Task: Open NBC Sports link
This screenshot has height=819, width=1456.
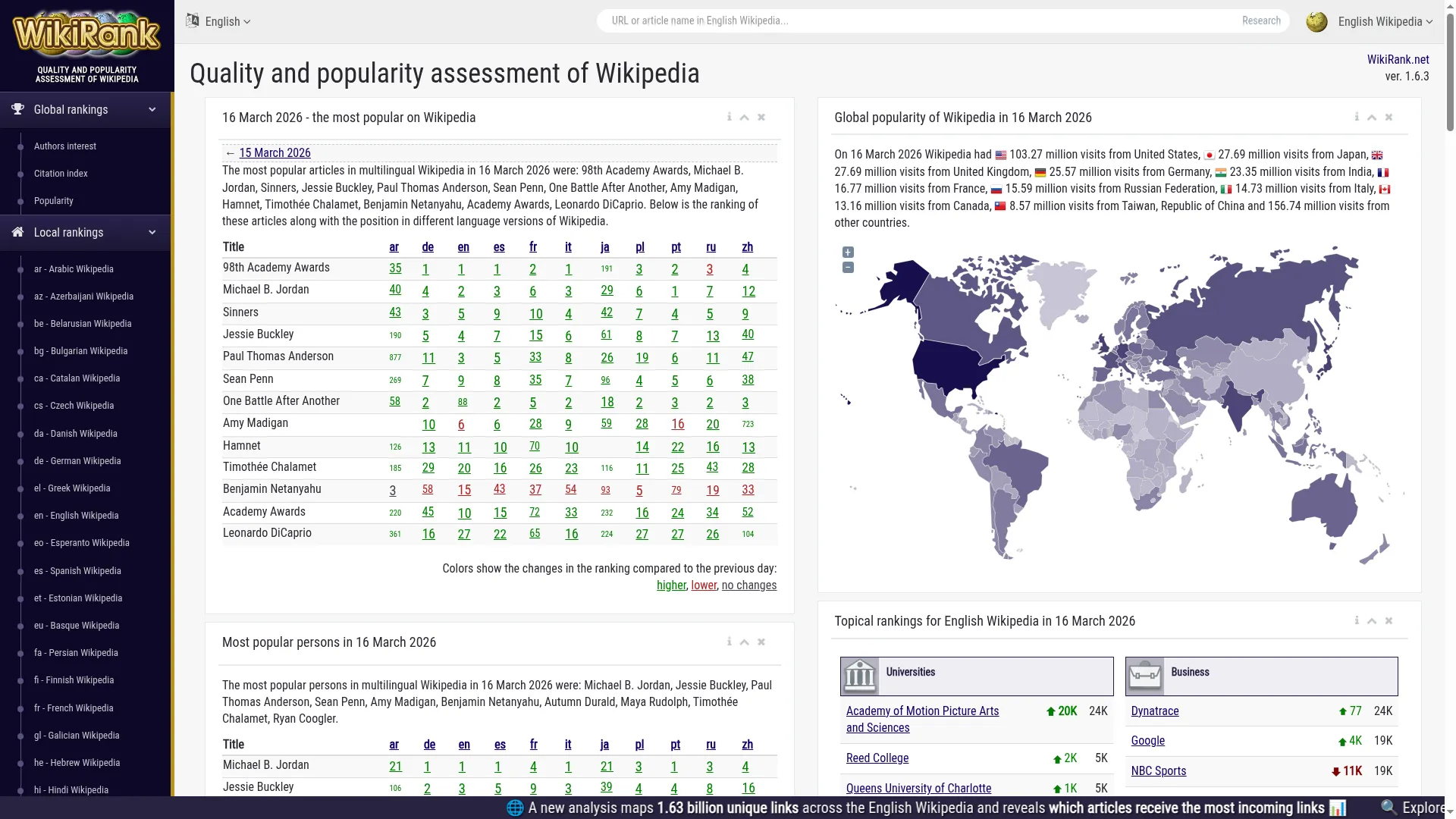Action: [x=1158, y=770]
